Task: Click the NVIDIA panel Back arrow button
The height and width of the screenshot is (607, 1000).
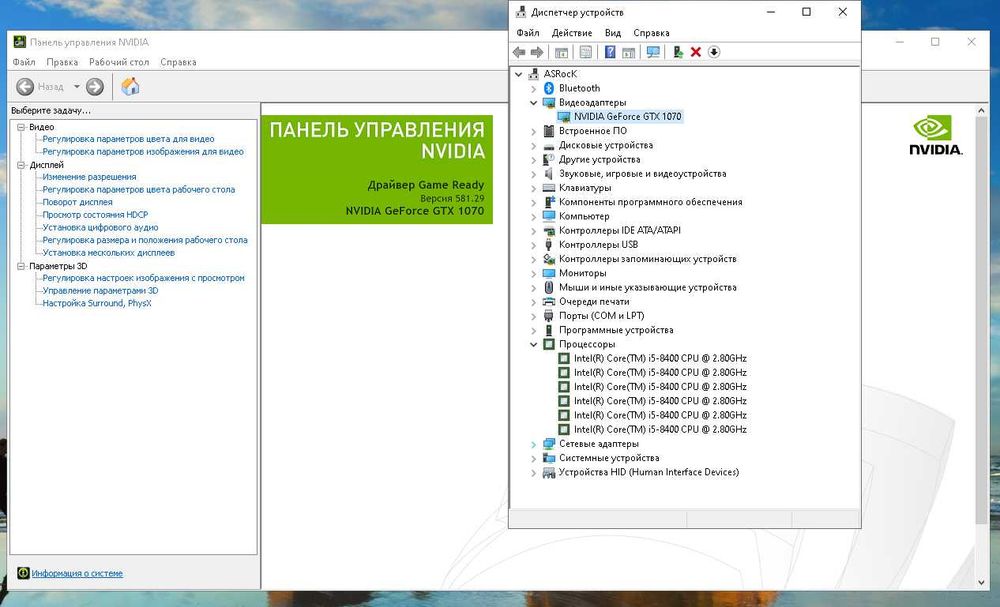Action: 25,87
